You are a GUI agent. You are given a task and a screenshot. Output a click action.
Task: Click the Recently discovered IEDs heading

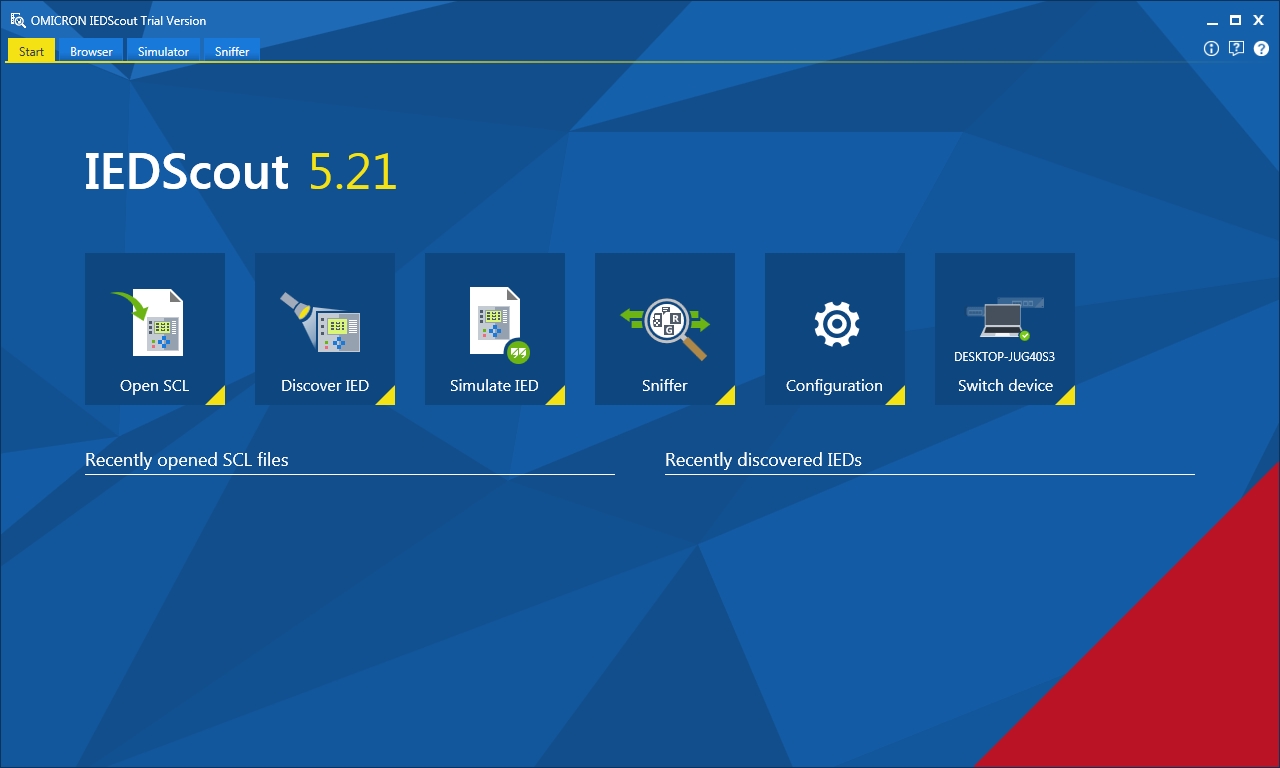pos(763,460)
